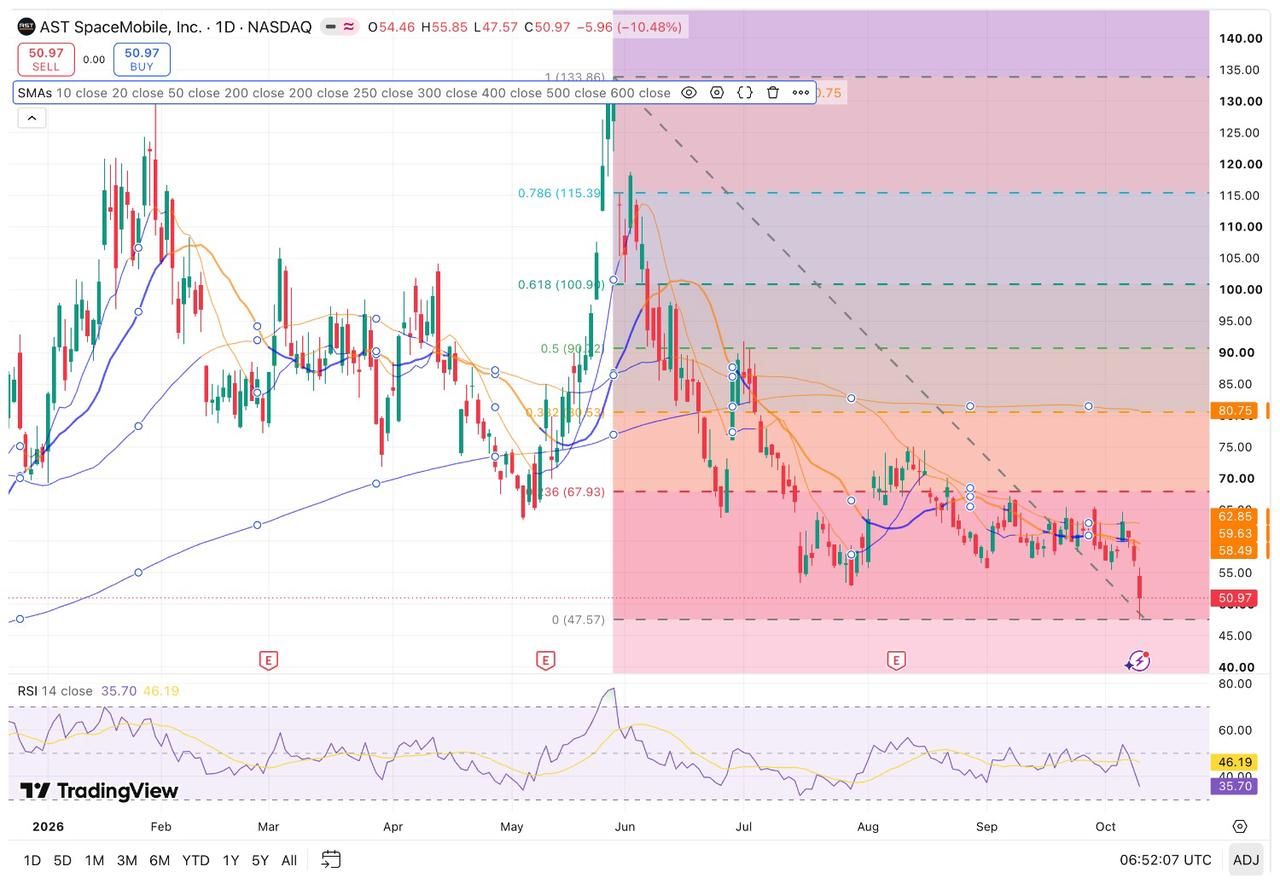This screenshot has width=1280, height=884.
Task: Select the 6M time range
Action: pos(159,860)
